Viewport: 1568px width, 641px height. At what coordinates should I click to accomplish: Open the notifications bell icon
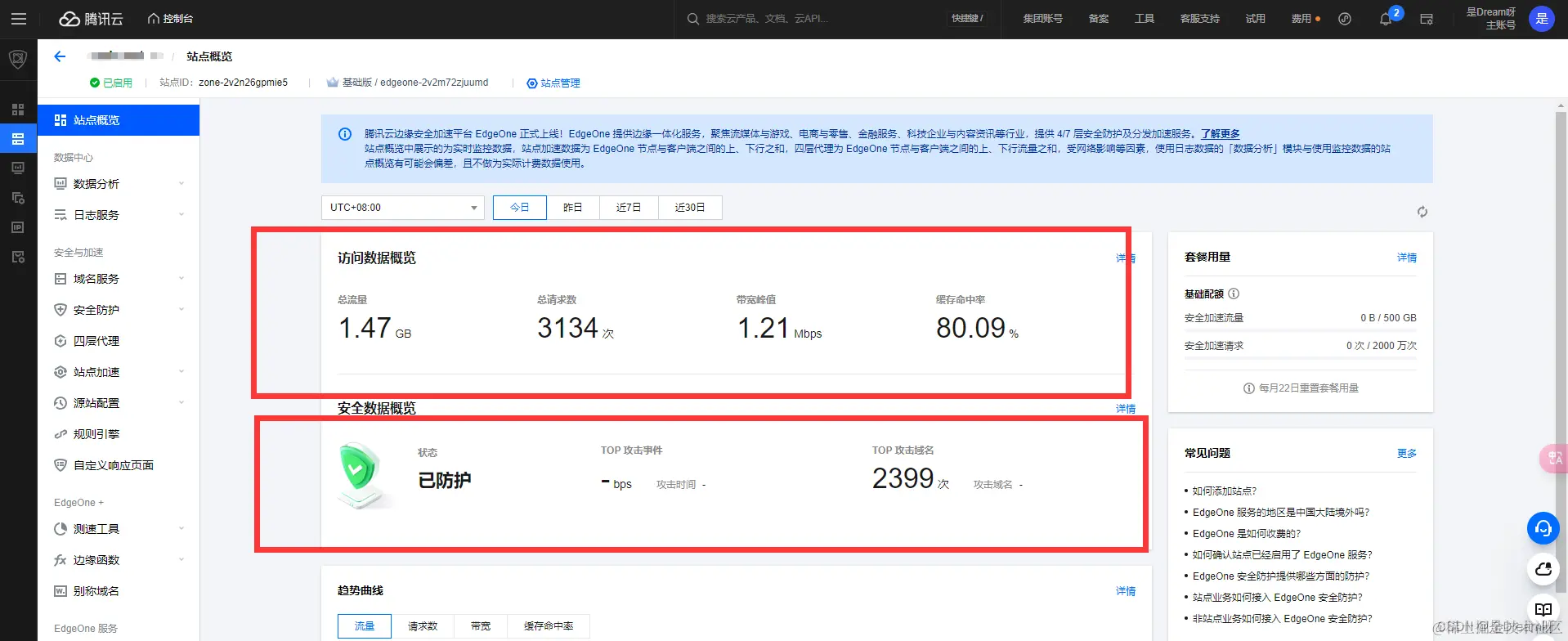(1386, 19)
